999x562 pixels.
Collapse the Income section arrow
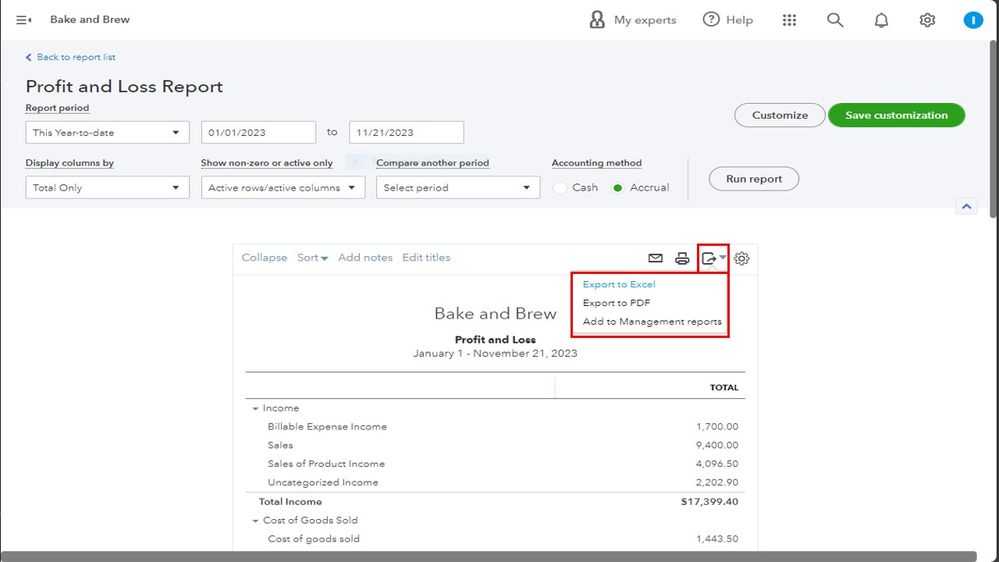click(255, 409)
